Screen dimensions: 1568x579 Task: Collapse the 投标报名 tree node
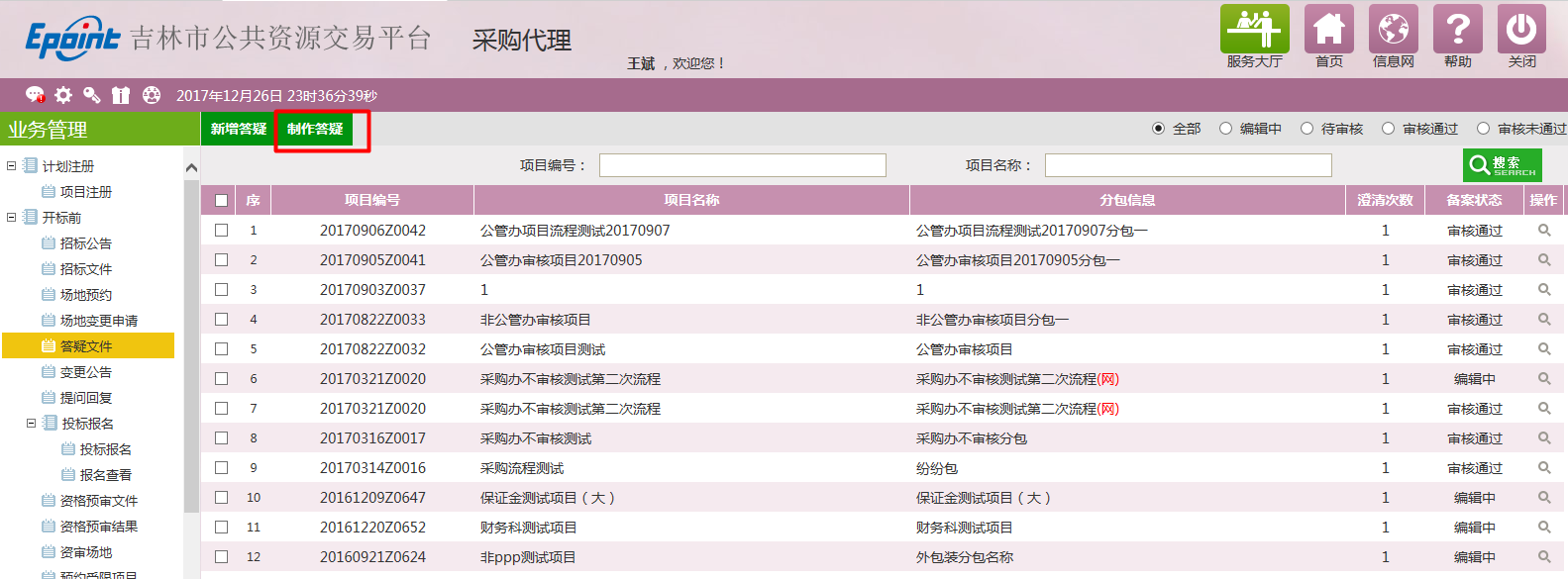[x=31, y=424]
